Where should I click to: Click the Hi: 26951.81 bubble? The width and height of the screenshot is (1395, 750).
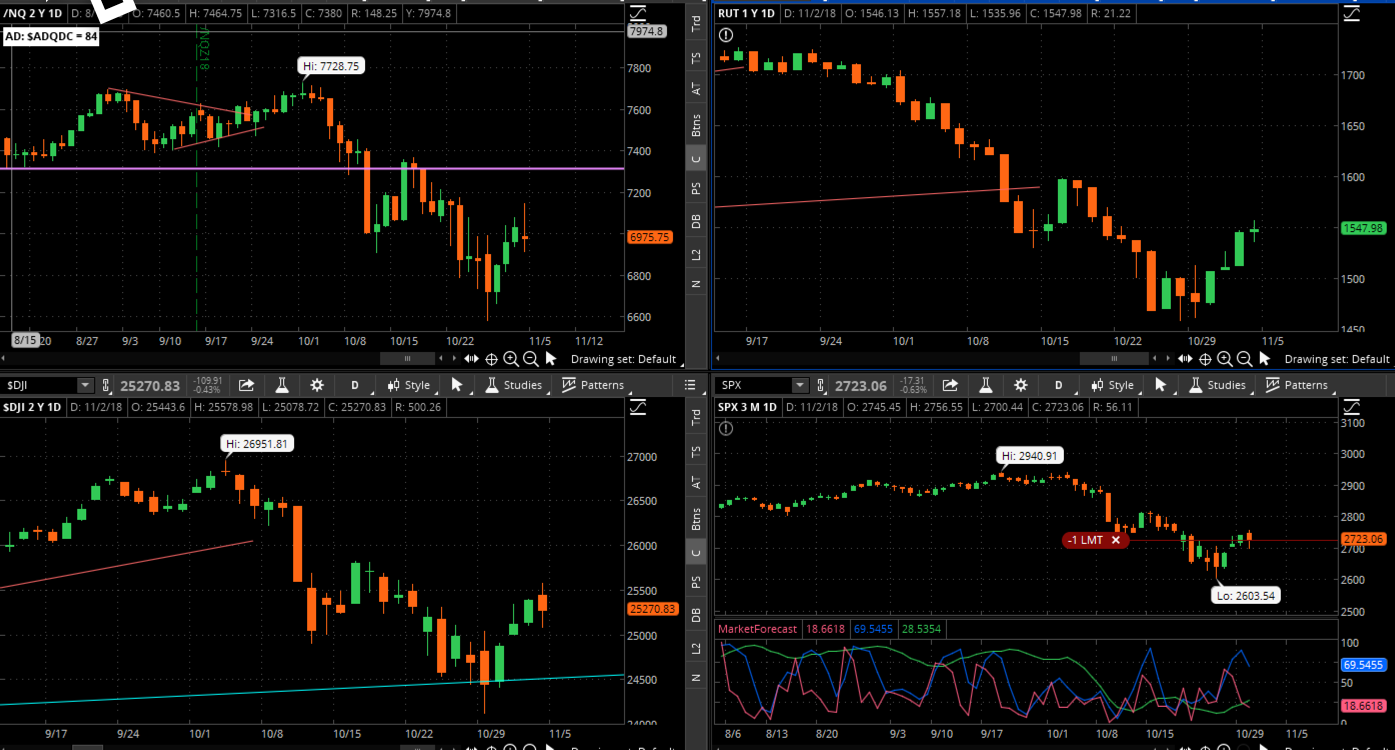[x=256, y=444]
